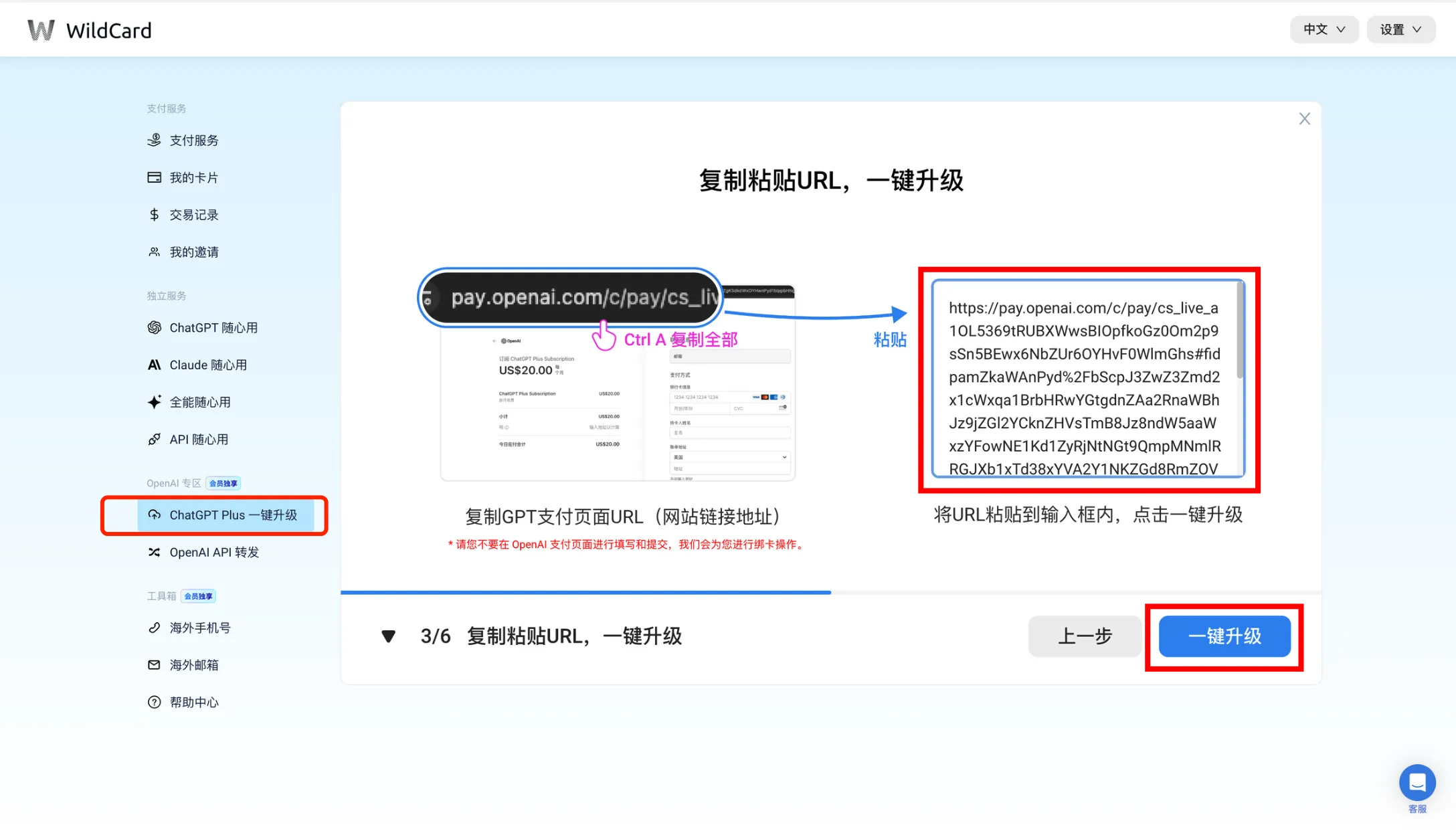This screenshot has height=831, width=1456.
Task: Click the WildCard logo icon
Action: click(x=41, y=30)
